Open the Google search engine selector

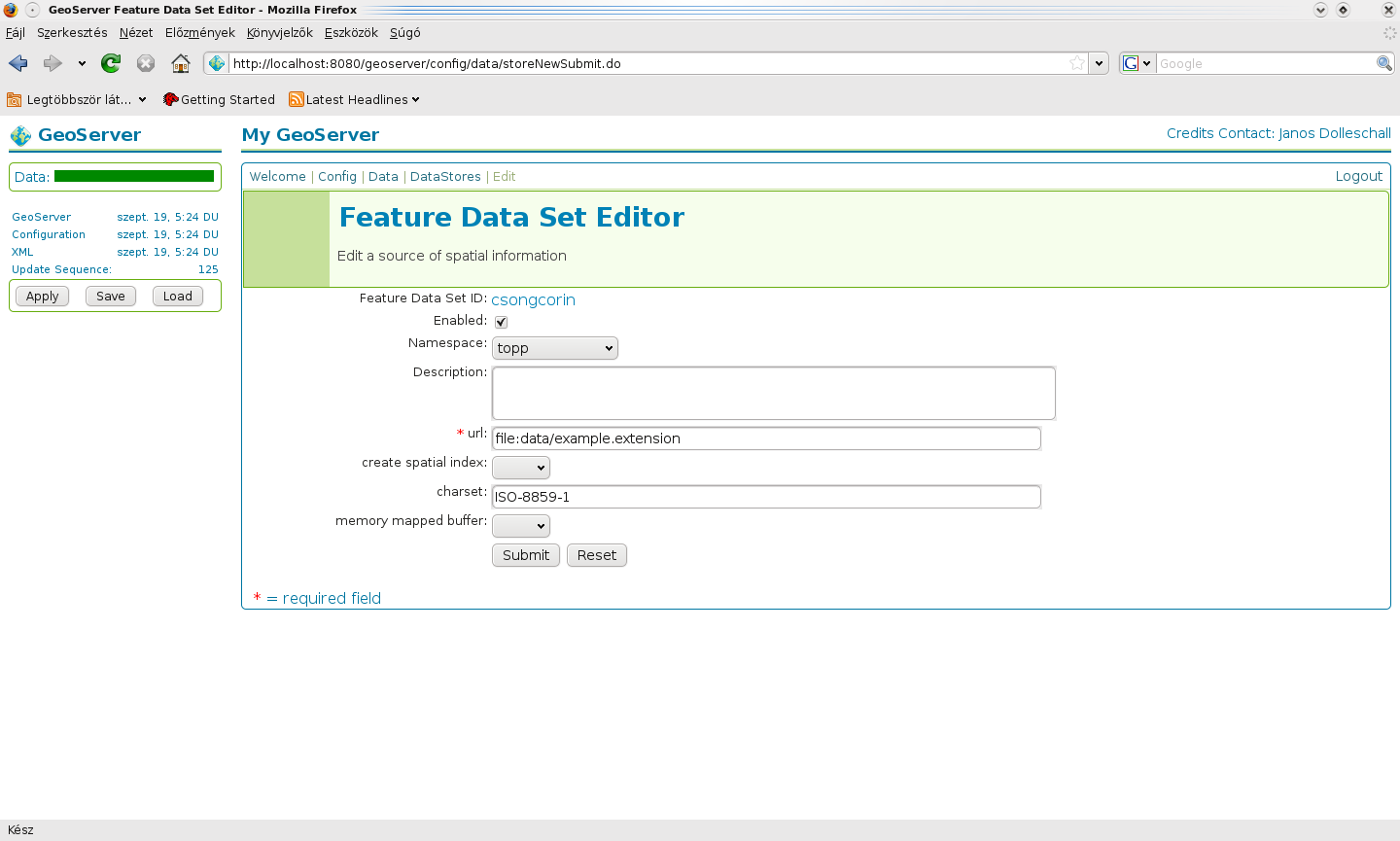click(x=1137, y=63)
